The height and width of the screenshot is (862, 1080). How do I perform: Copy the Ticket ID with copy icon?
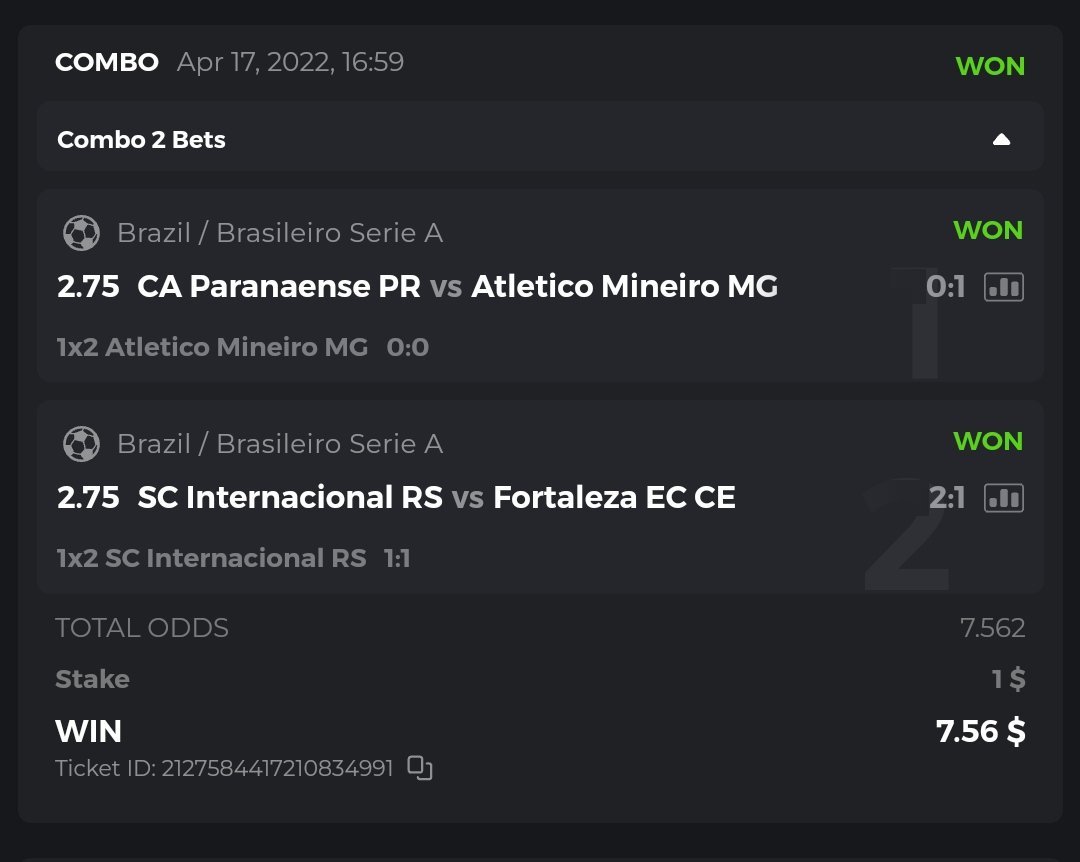[x=420, y=768]
